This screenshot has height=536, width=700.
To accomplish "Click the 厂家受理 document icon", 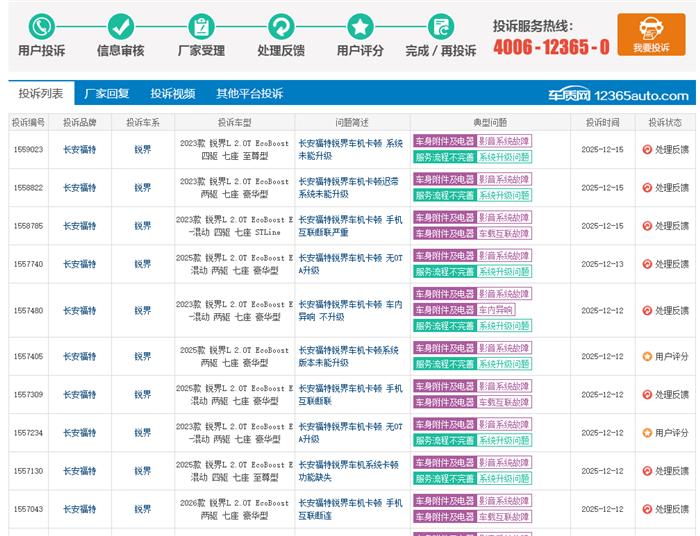I will tap(201, 27).
